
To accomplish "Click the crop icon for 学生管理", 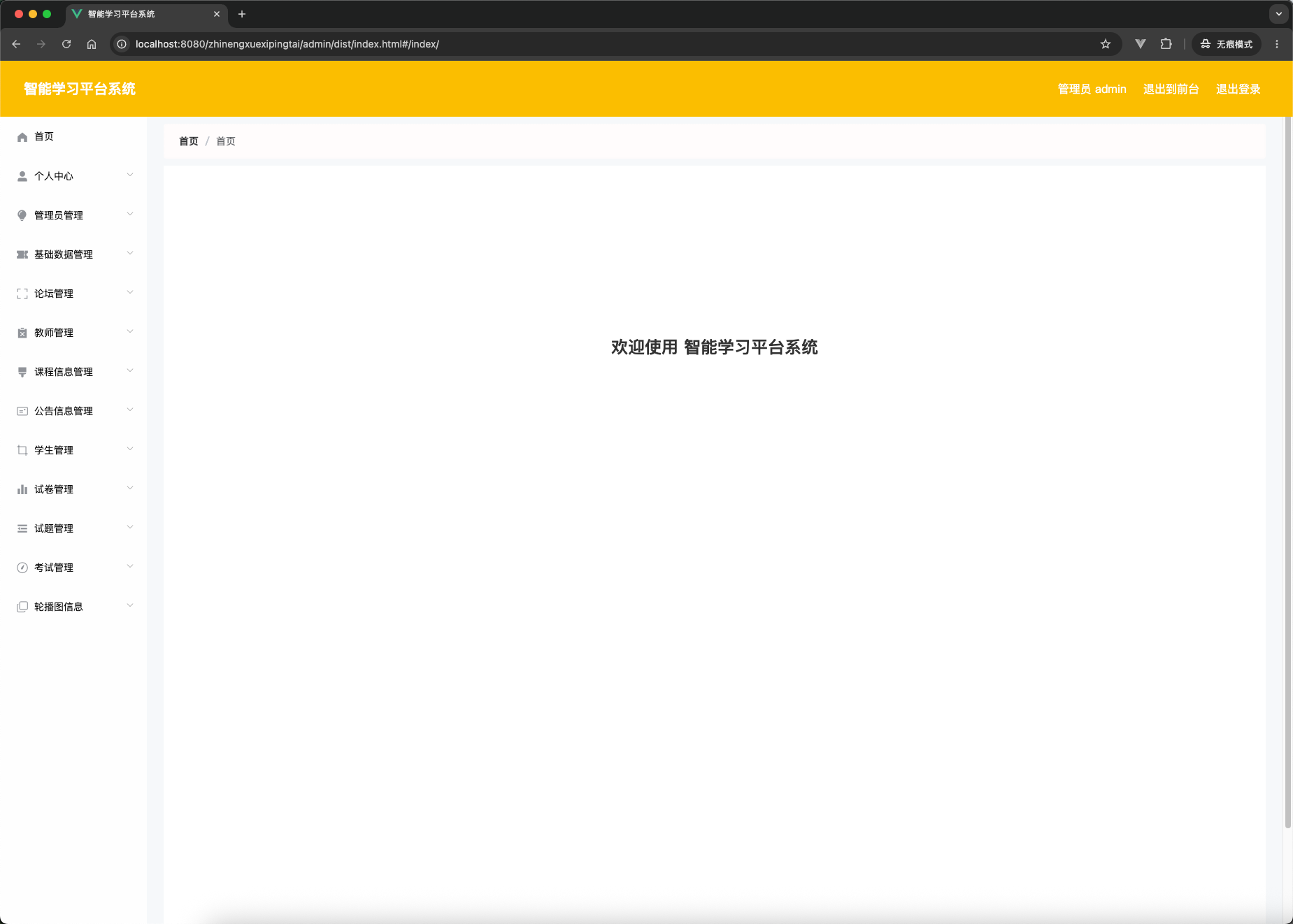I will click(22, 450).
